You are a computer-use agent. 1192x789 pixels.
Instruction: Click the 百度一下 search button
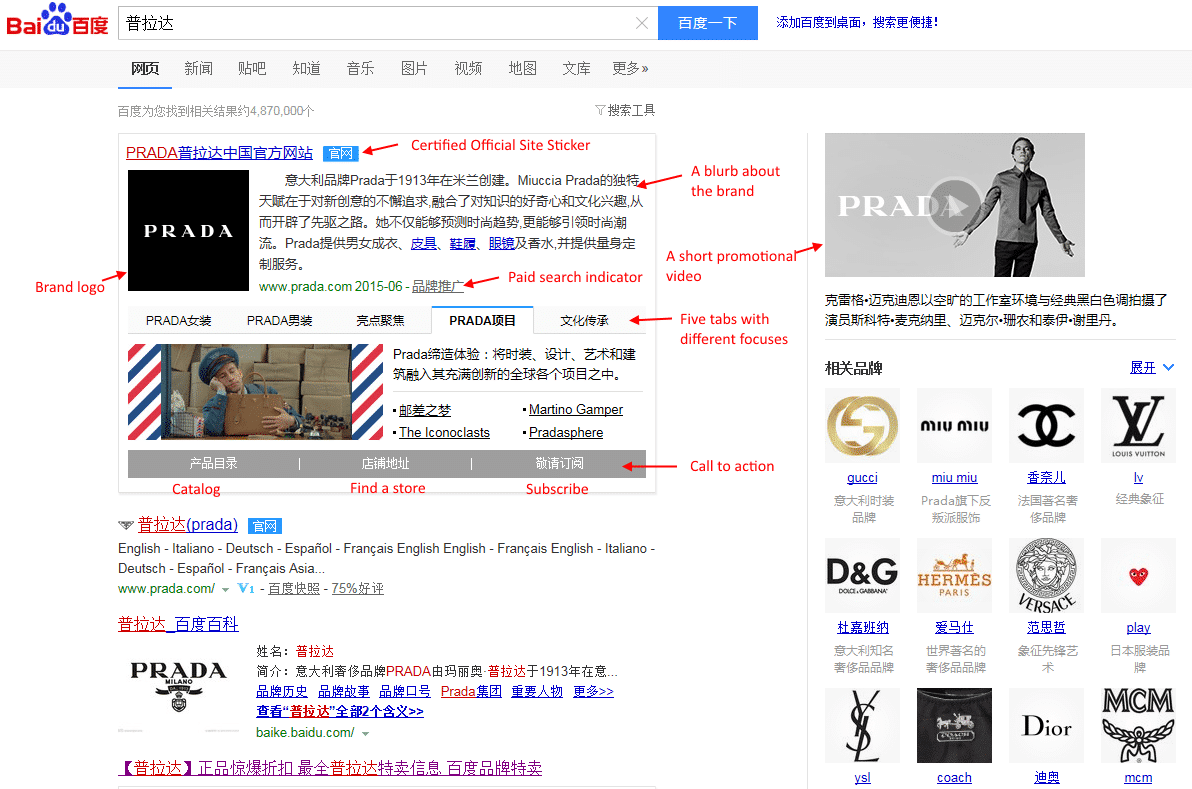point(708,23)
